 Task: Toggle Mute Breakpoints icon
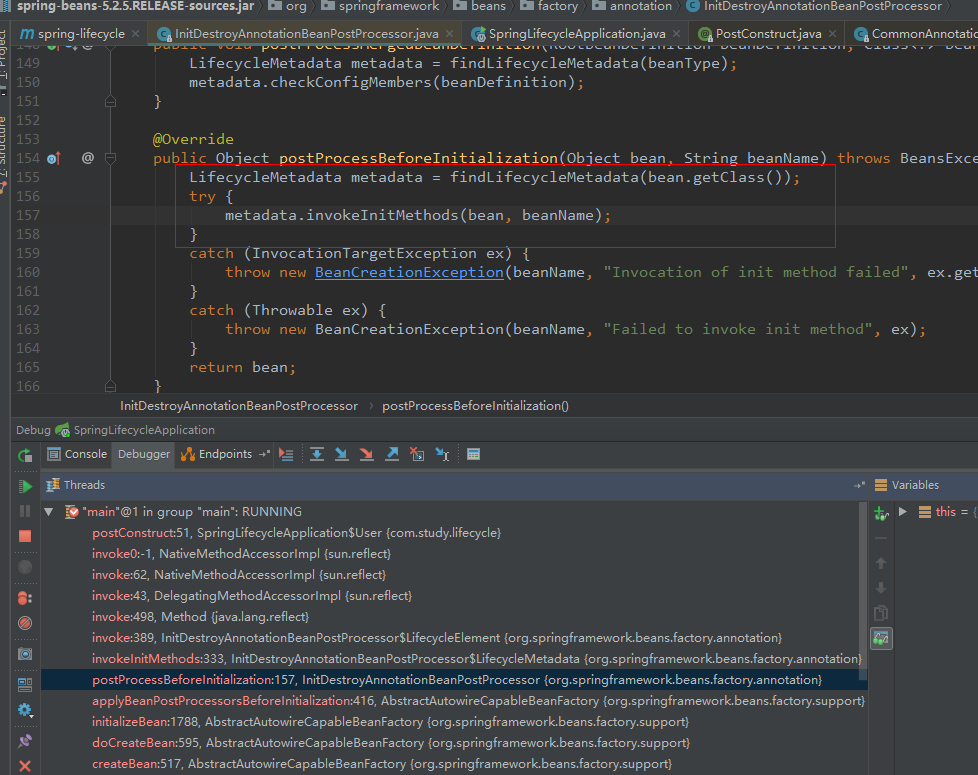click(25, 623)
